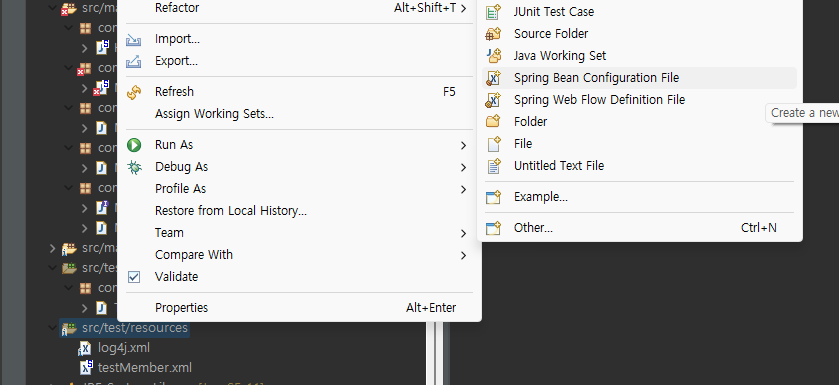Click the testMember.xml Spring file icon
The height and width of the screenshot is (385, 839).
pos(86,367)
